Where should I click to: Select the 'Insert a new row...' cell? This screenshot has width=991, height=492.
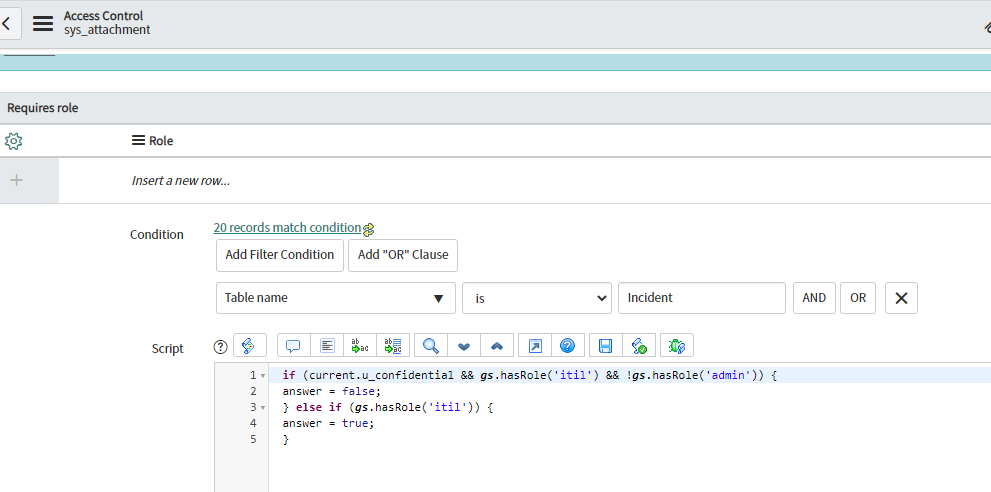click(180, 181)
